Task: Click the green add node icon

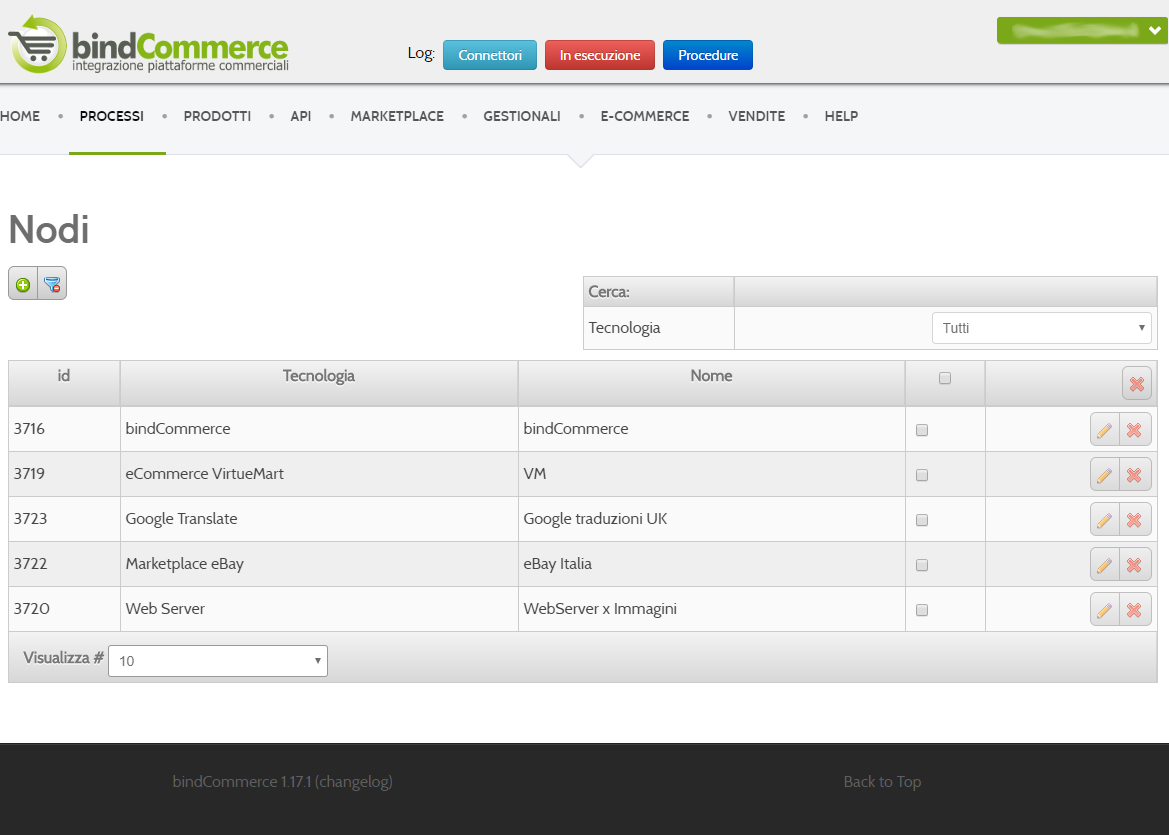Action: [23, 284]
